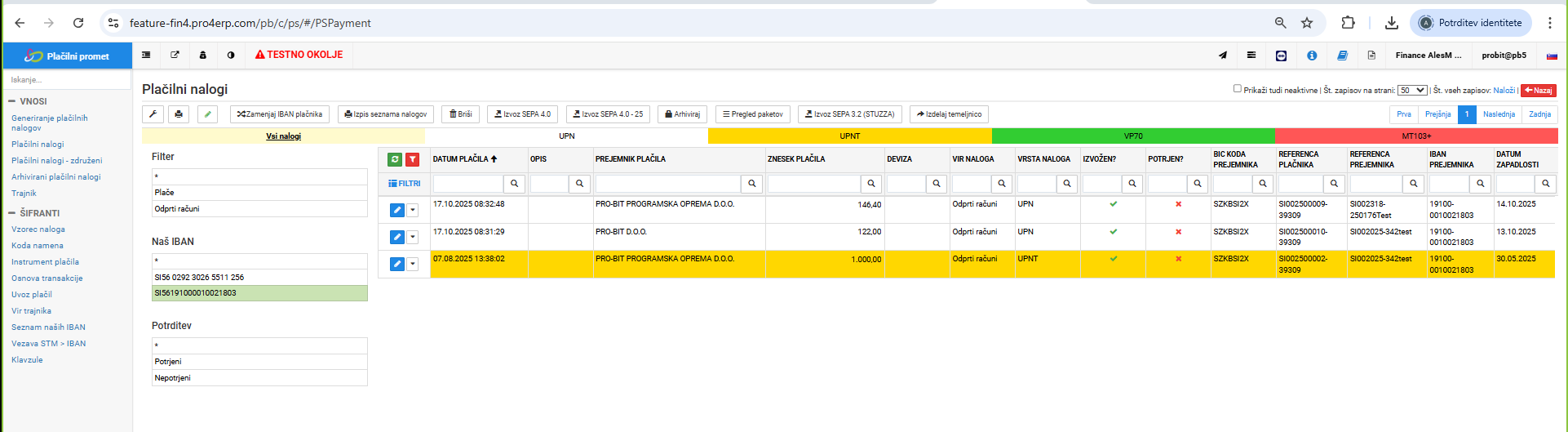This screenshot has height=432, width=1568.
Task: Toggle the sidebar menu icon in top bar
Action: click(x=146, y=55)
